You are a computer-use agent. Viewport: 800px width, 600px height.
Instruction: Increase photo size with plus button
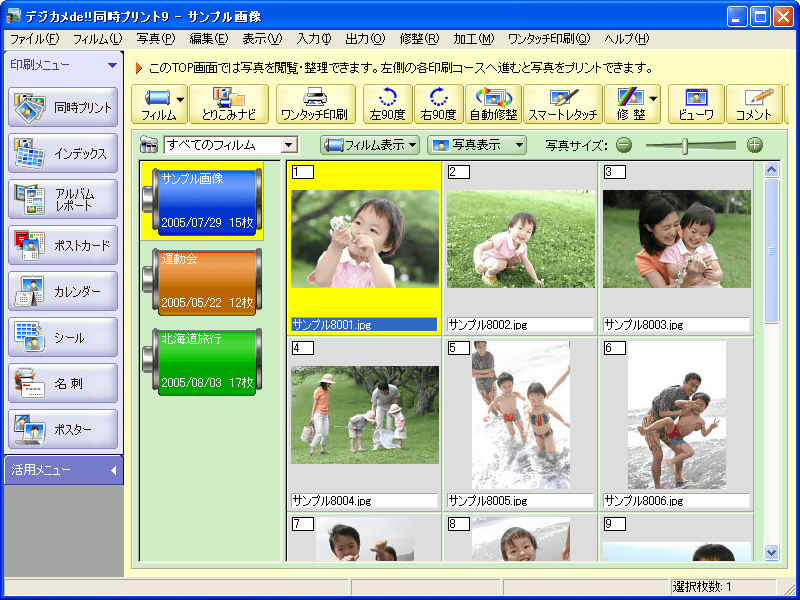click(x=754, y=145)
